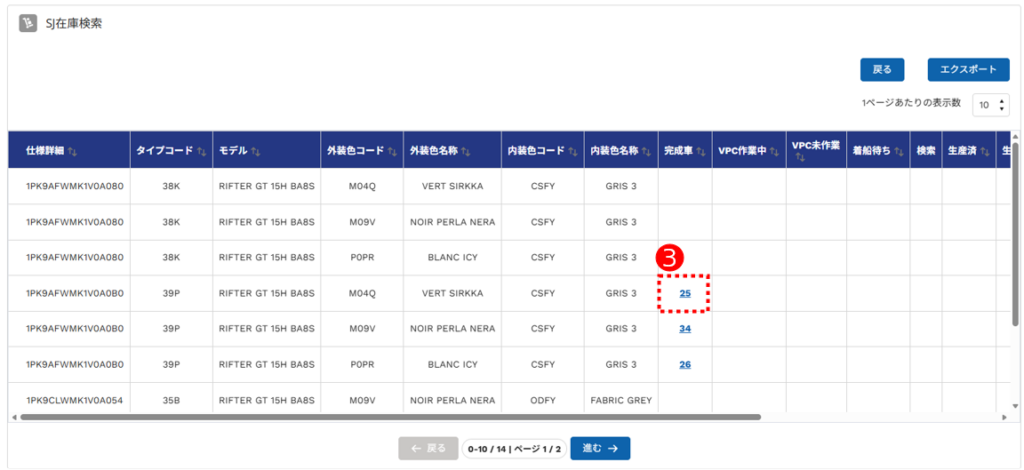The width and height of the screenshot is (1024, 470).
Task: Sort by 内装色コード column sort icon
Action: 573,151
